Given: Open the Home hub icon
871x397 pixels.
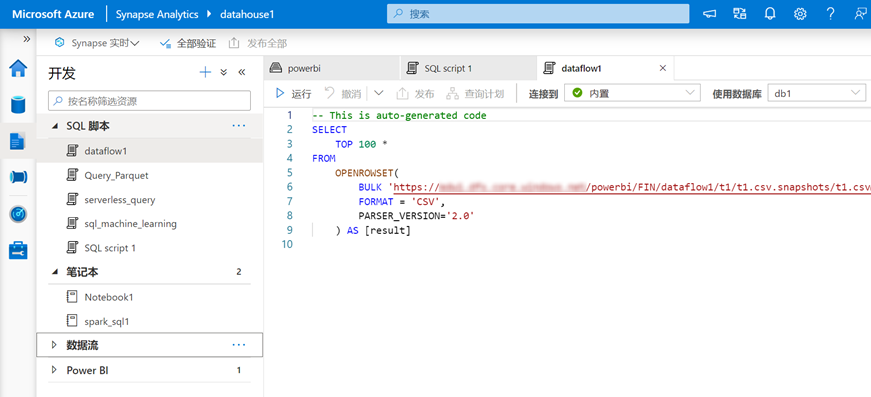Looking at the screenshot, I should (x=18, y=68).
